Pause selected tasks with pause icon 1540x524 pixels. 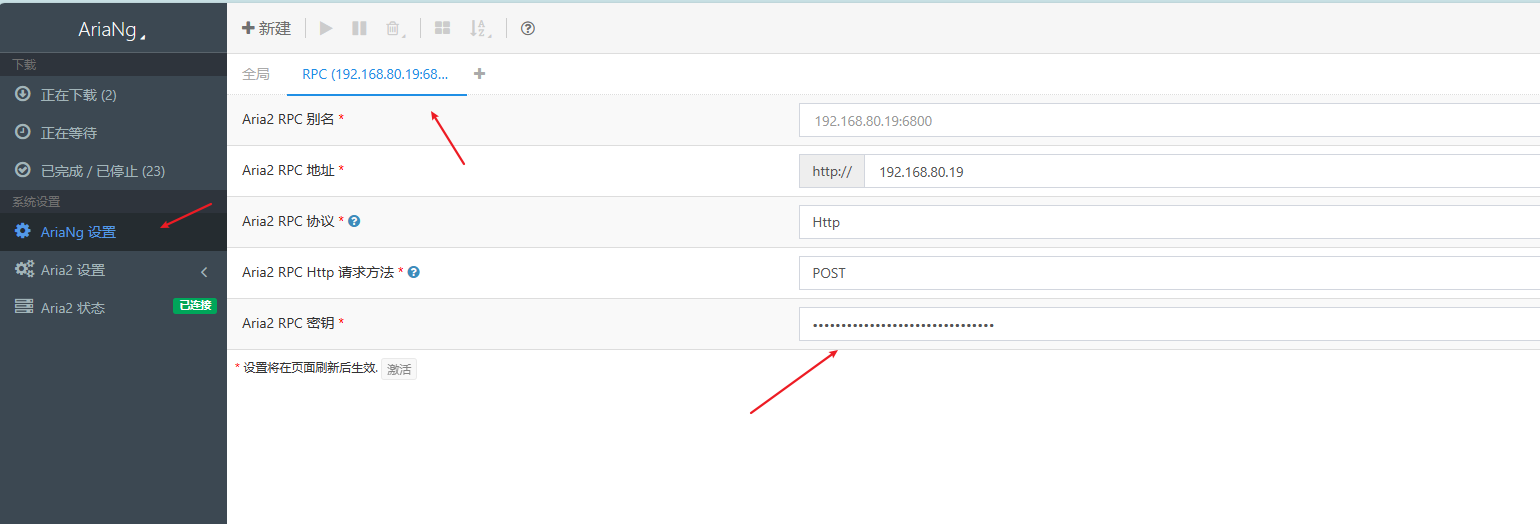pos(359,28)
